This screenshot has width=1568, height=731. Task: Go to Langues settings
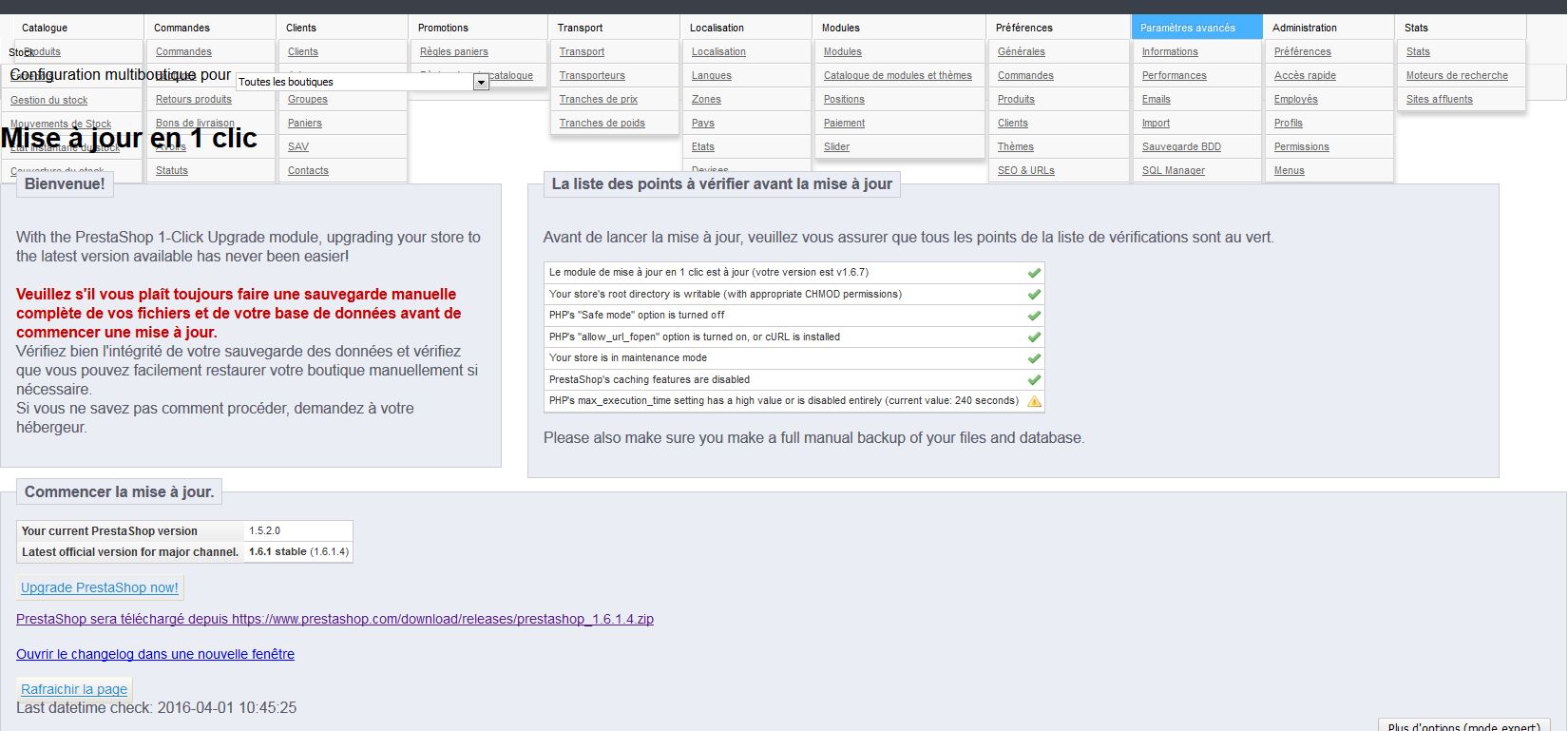click(x=712, y=75)
